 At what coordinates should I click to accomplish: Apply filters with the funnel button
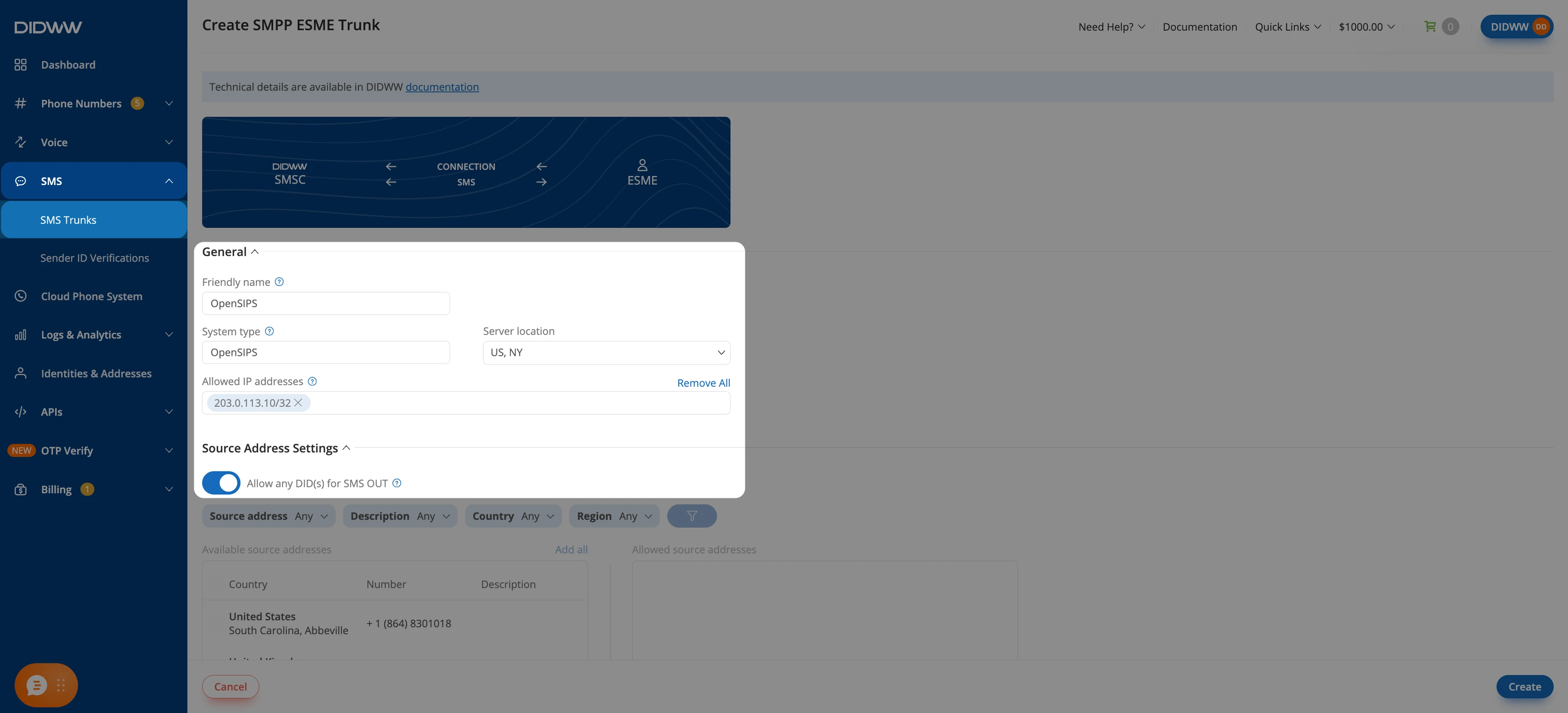(692, 516)
